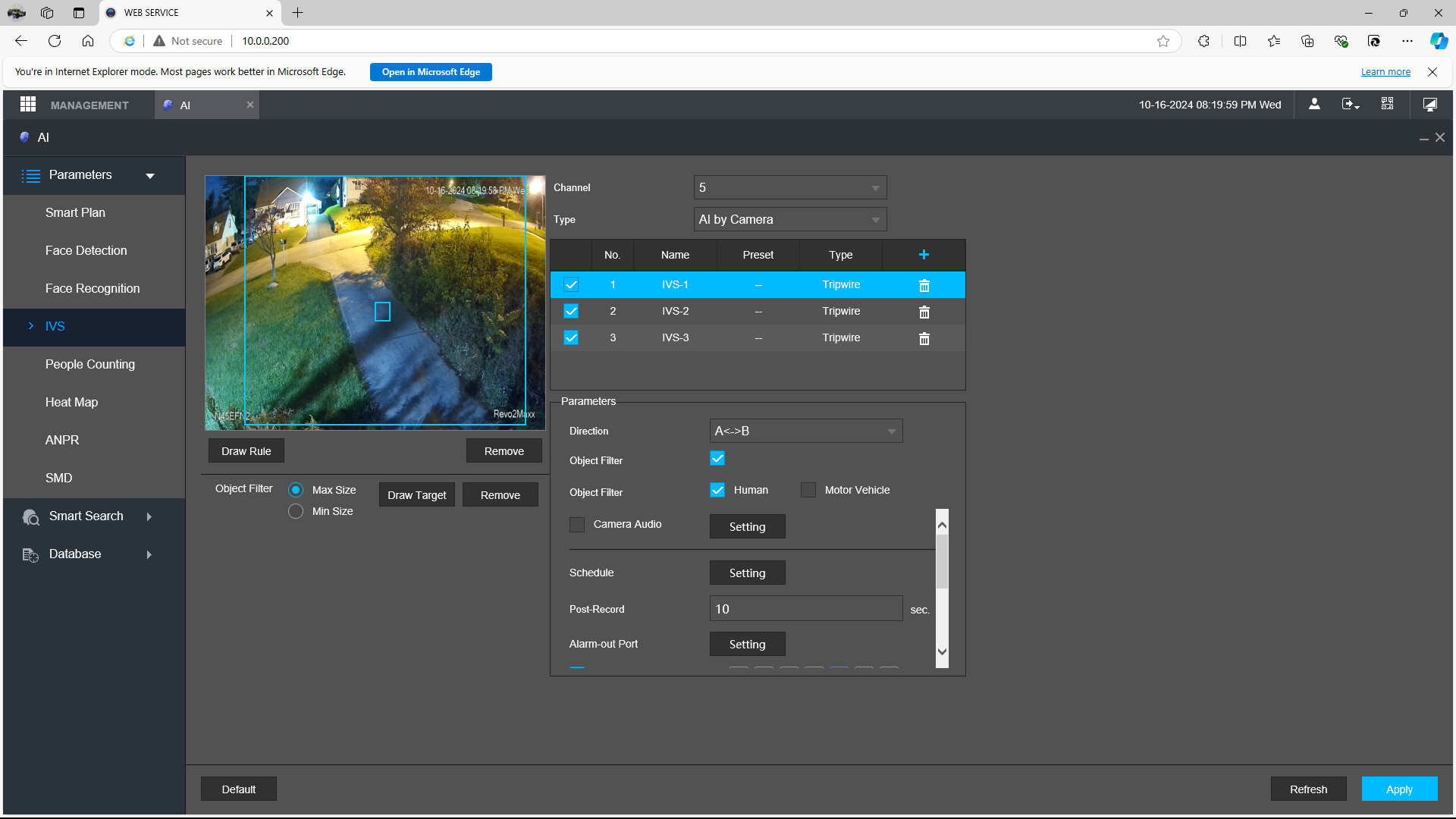
Task: Click the Post-Record seconds input field
Action: pos(806,609)
